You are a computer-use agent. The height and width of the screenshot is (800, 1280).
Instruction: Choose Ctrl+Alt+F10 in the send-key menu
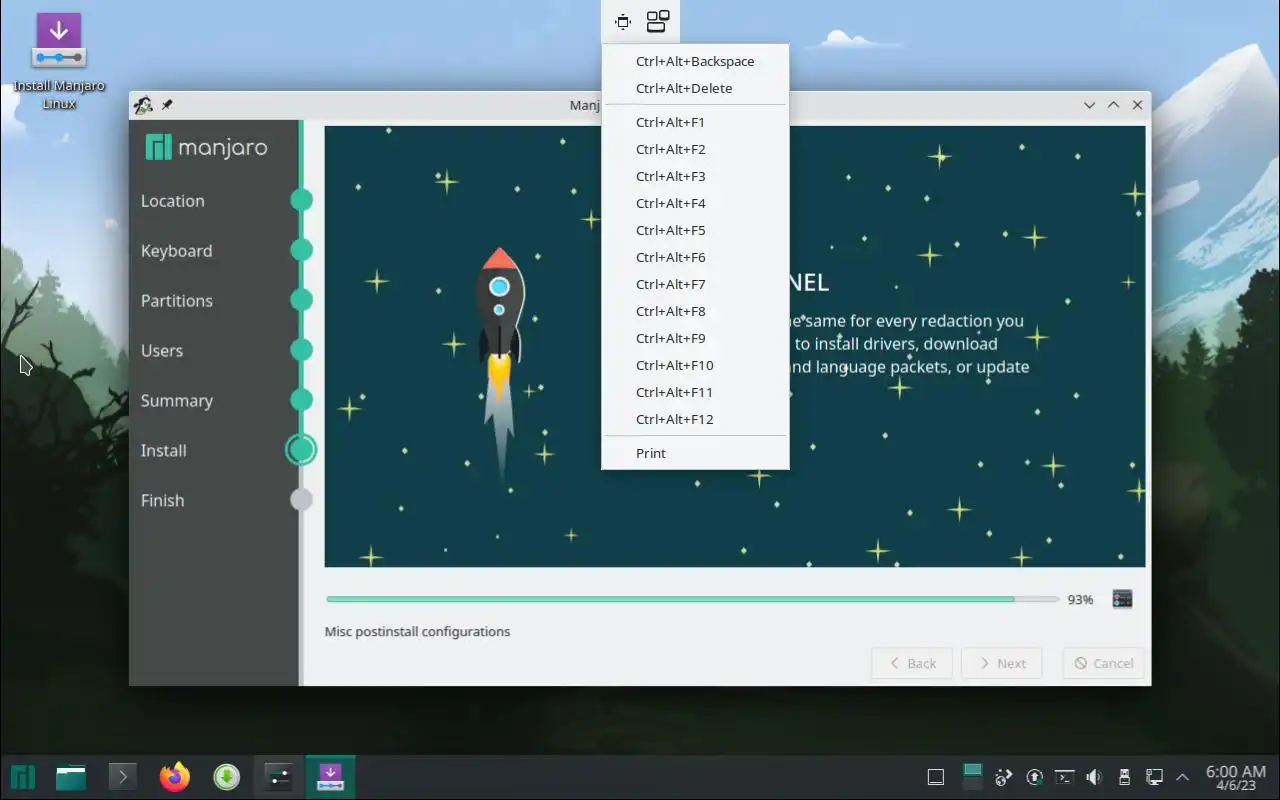pyautogui.click(x=695, y=365)
